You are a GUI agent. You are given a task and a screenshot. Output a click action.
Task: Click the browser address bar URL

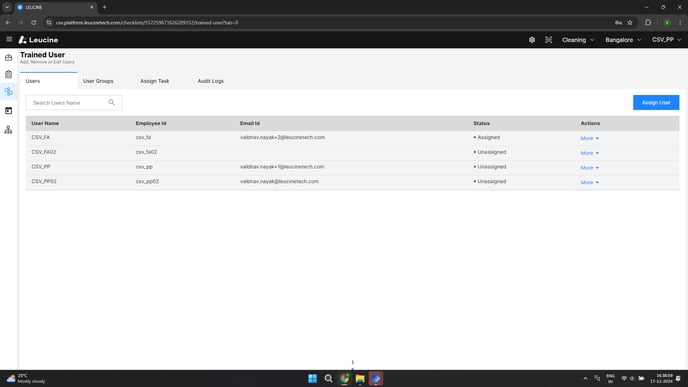(147, 22)
